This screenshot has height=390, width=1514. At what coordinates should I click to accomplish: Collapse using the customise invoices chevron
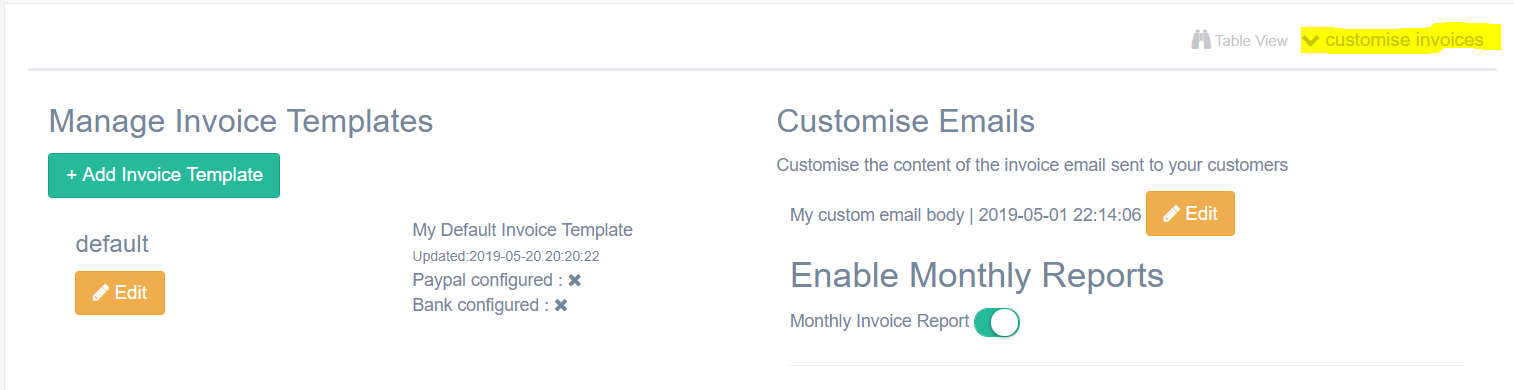(1311, 41)
